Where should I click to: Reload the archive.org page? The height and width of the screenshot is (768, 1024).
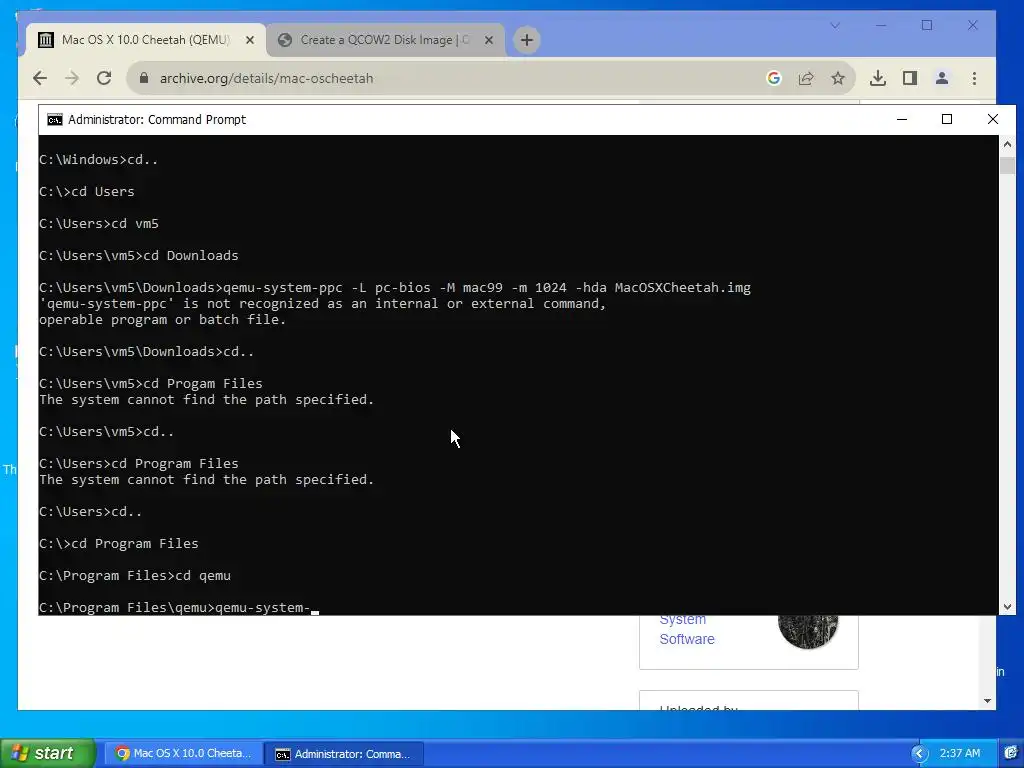(104, 78)
